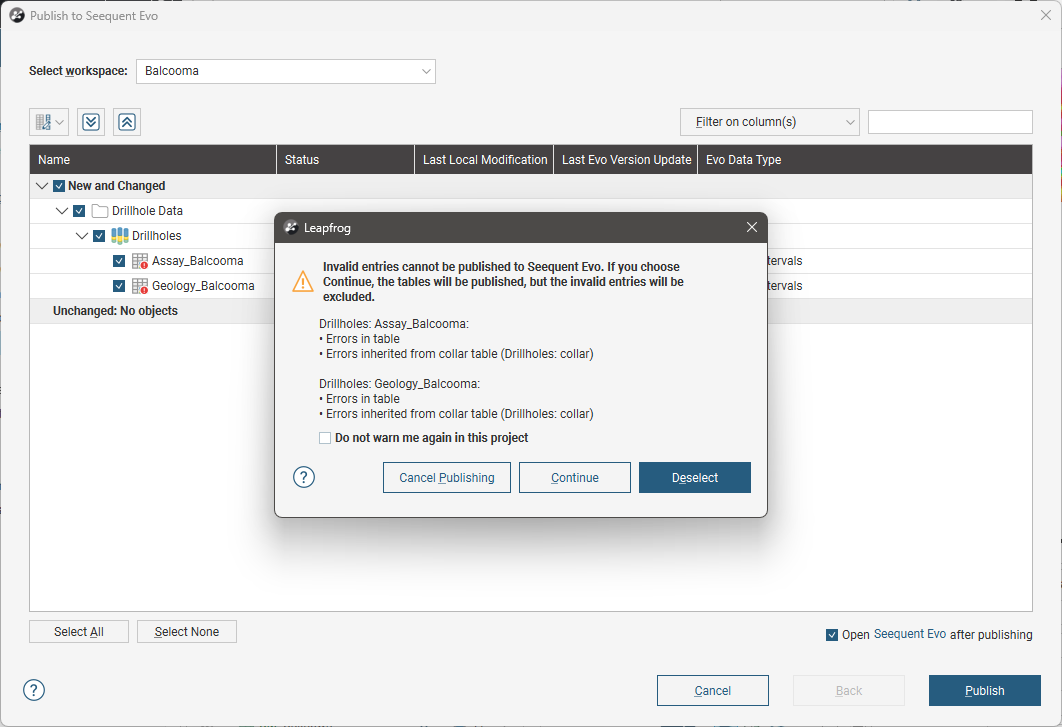Click the expand all rows icon
This screenshot has width=1062, height=727.
[91, 122]
